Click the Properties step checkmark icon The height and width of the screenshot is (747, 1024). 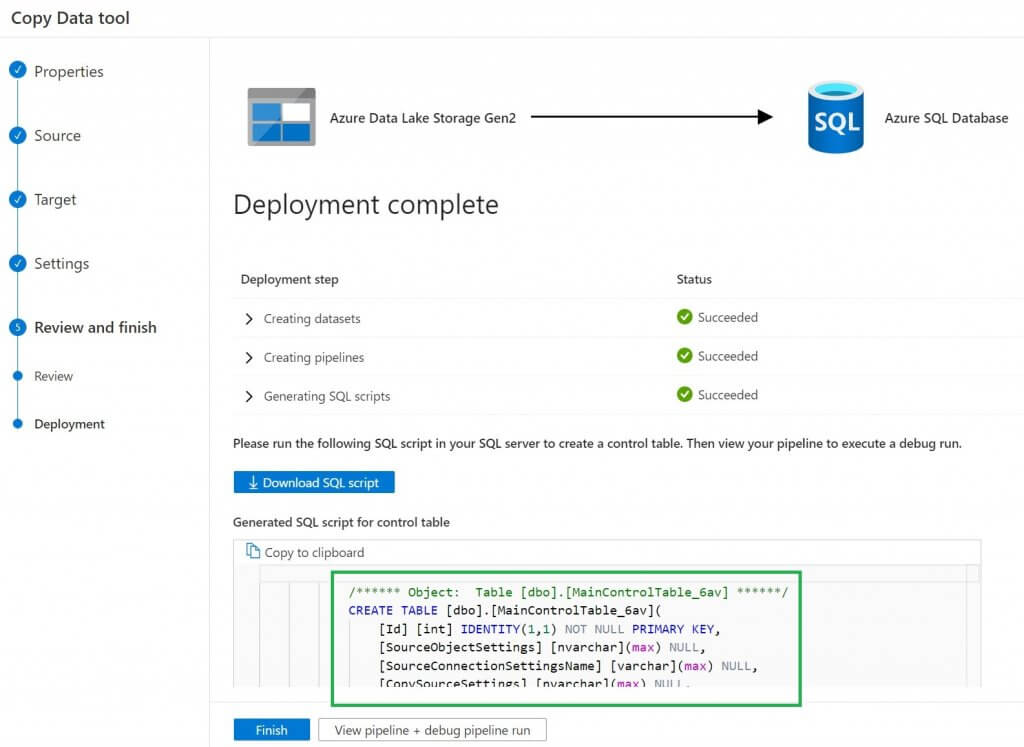point(18,69)
